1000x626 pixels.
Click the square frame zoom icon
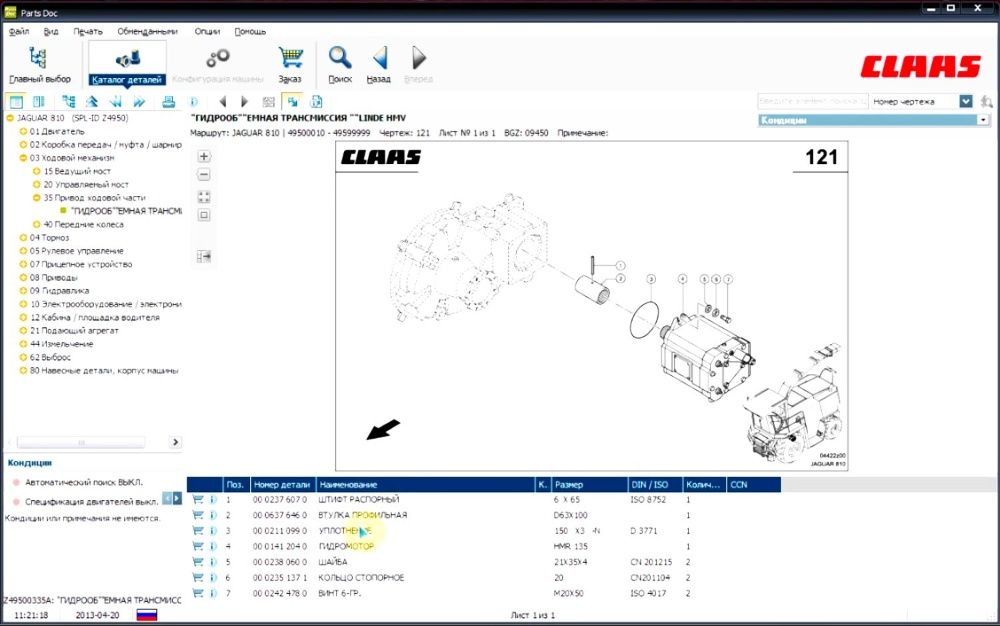click(x=204, y=215)
